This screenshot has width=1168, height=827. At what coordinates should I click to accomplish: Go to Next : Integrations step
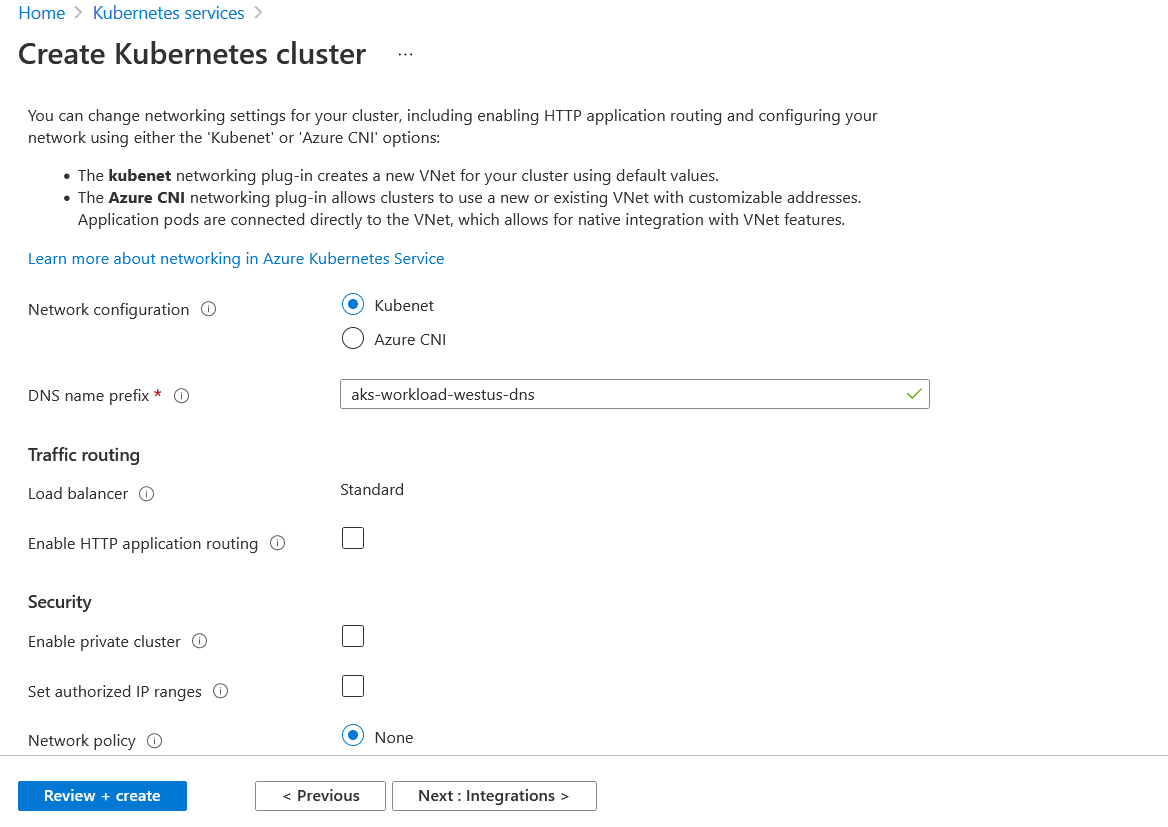point(494,796)
